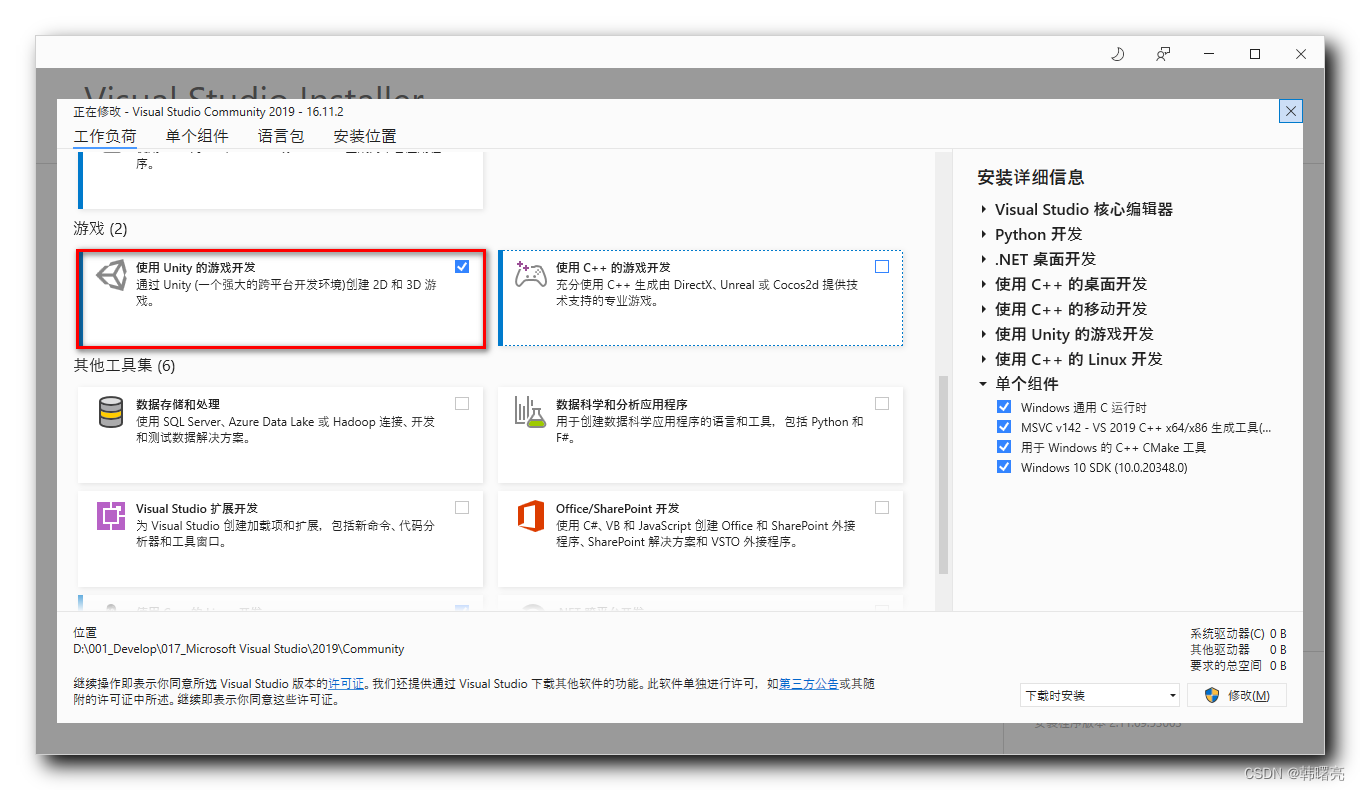Viewport: 1360px width, 790px height.
Task: Click the 数据存储和处理 workload title
Action: pos(178,405)
